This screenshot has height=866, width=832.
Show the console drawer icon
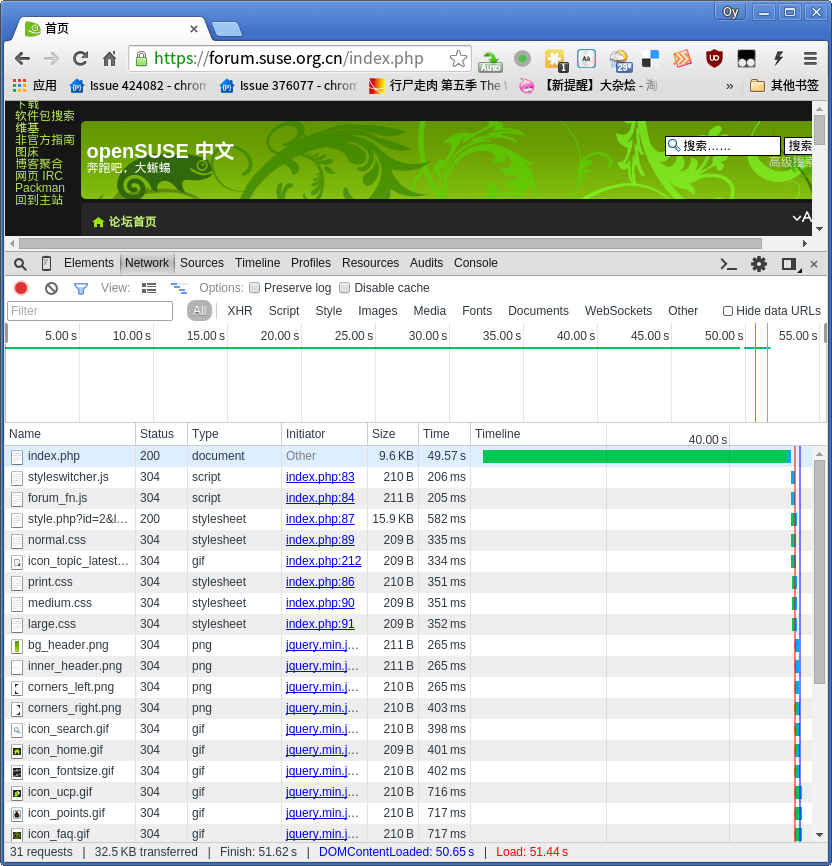point(729,264)
